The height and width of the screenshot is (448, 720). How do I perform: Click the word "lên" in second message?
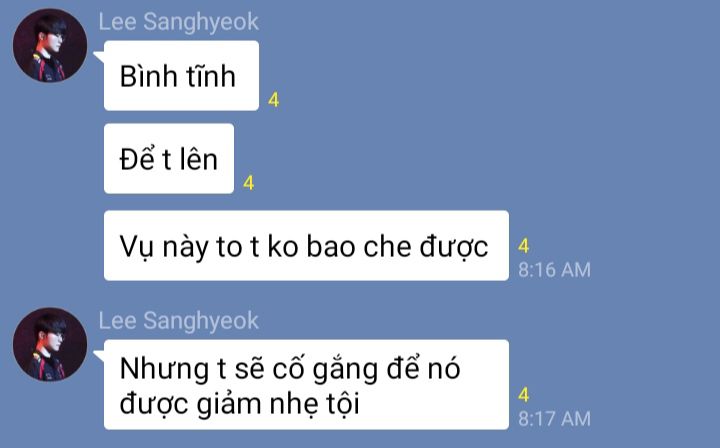click(x=198, y=159)
